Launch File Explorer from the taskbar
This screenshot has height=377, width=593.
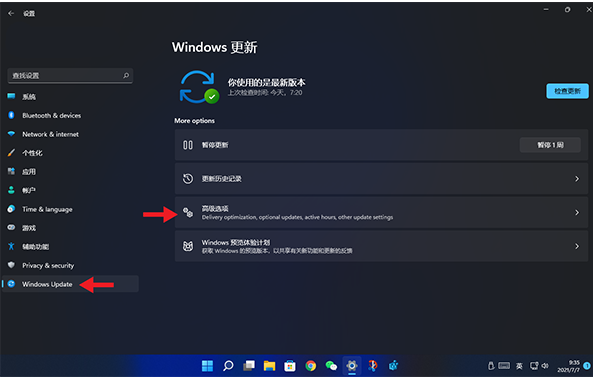tap(269, 366)
